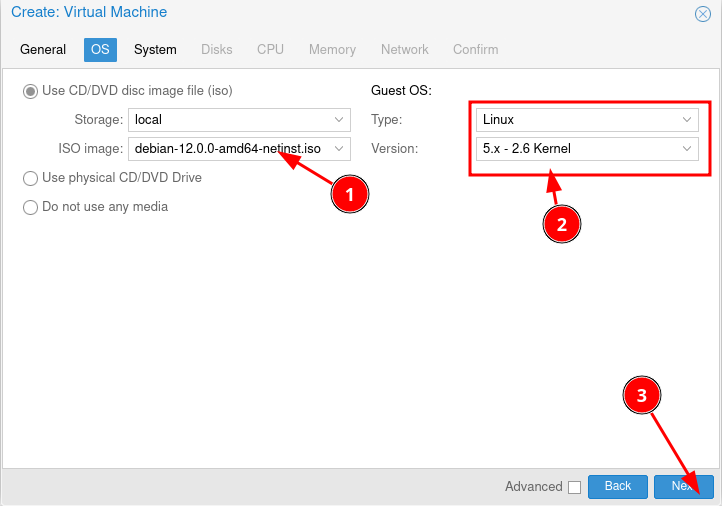Open the System tab

(x=155, y=49)
